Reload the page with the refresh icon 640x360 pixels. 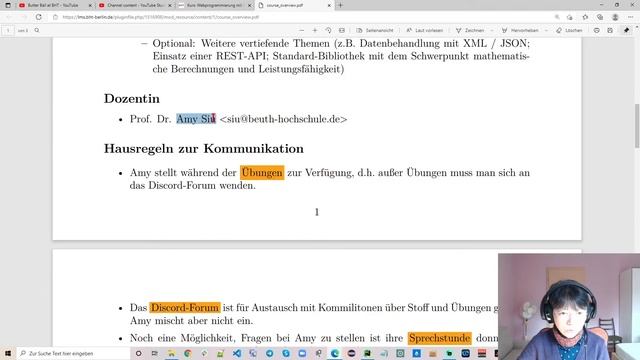[x=39, y=17]
